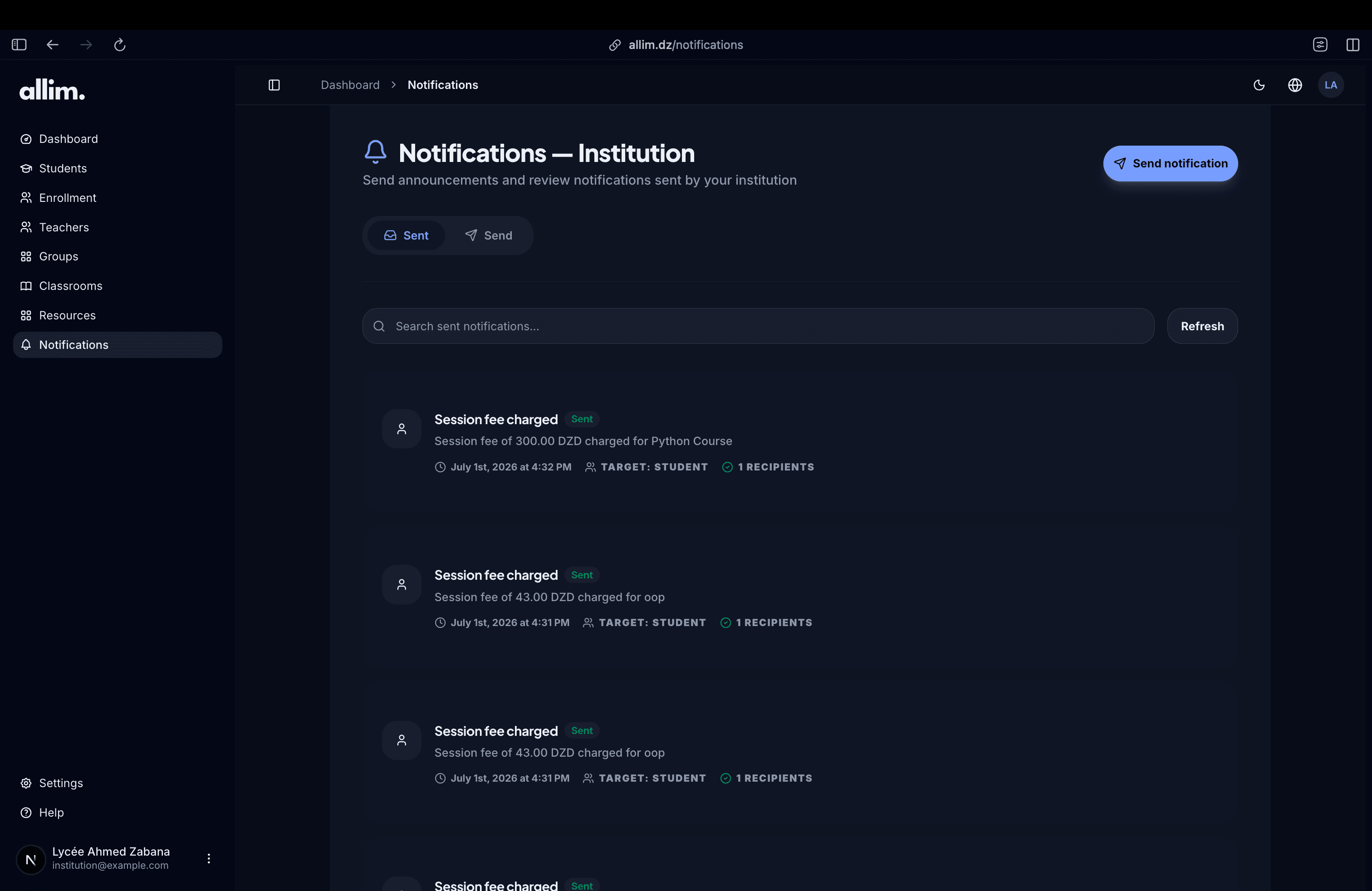Open the language globe menu
This screenshot has width=1372, height=891.
(1295, 85)
